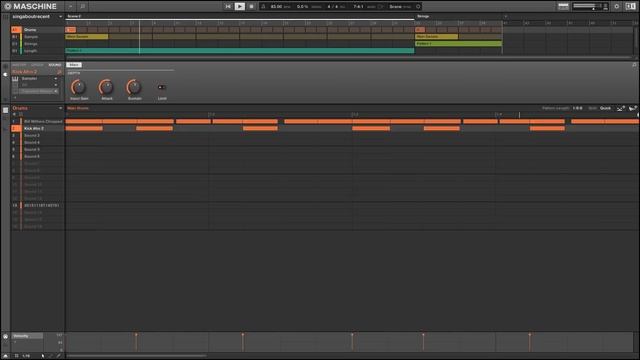
Task: Select the first scene tab in the arranger
Action: tap(74, 16)
